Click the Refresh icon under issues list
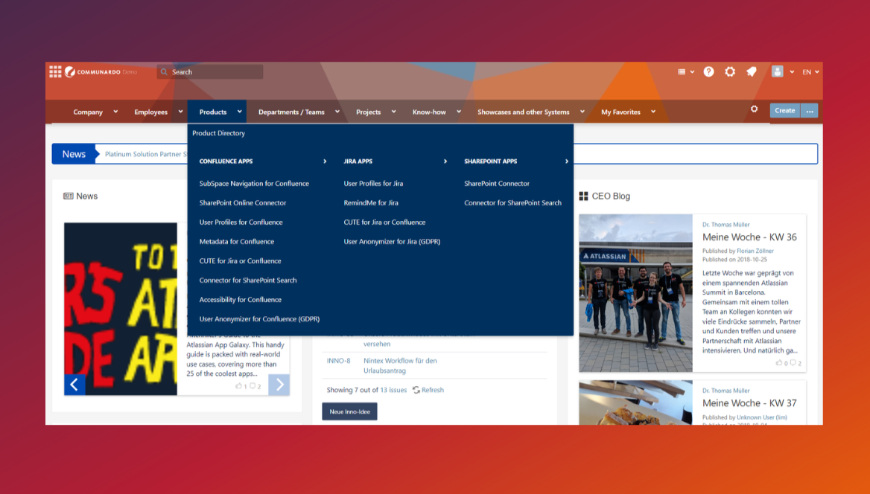Image resolution: width=870 pixels, height=494 pixels. tap(416, 390)
